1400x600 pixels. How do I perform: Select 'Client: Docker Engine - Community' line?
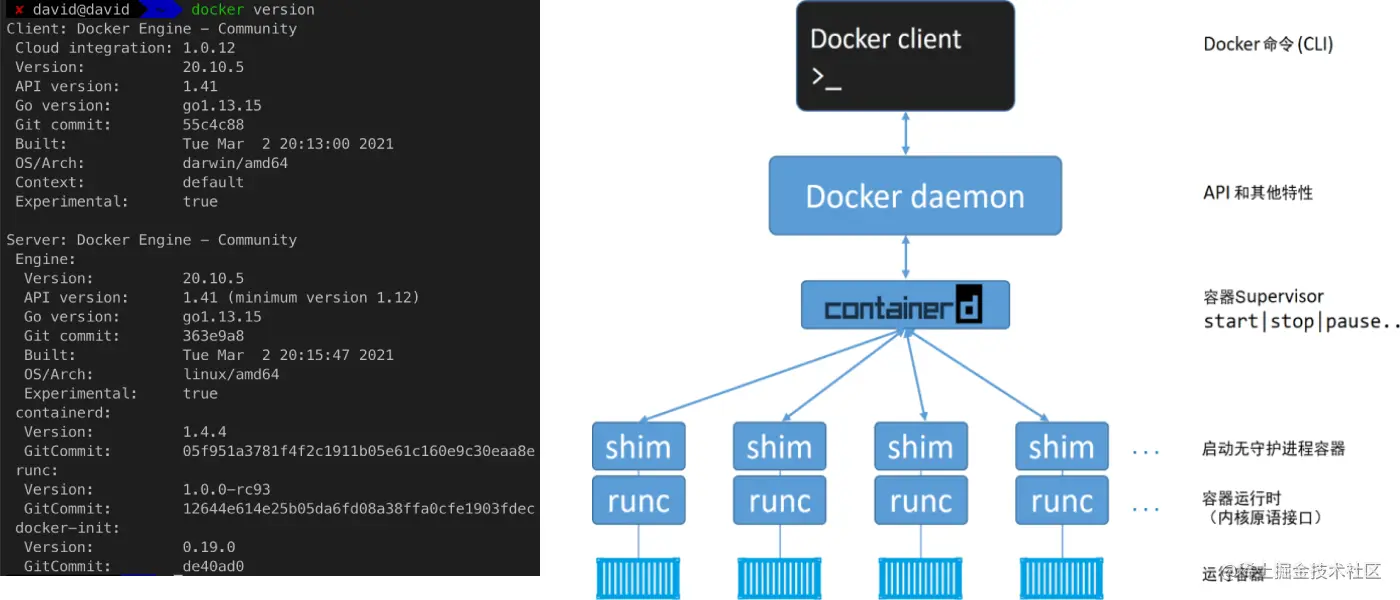tap(152, 29)
